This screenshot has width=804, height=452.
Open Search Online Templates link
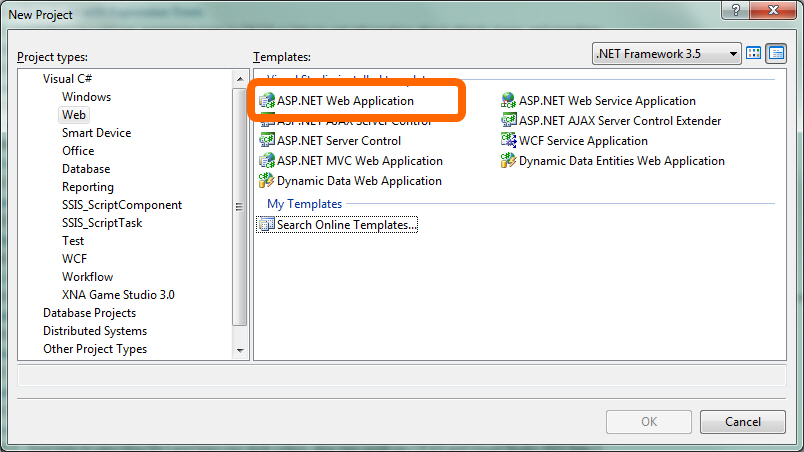[x=347, y=224]
